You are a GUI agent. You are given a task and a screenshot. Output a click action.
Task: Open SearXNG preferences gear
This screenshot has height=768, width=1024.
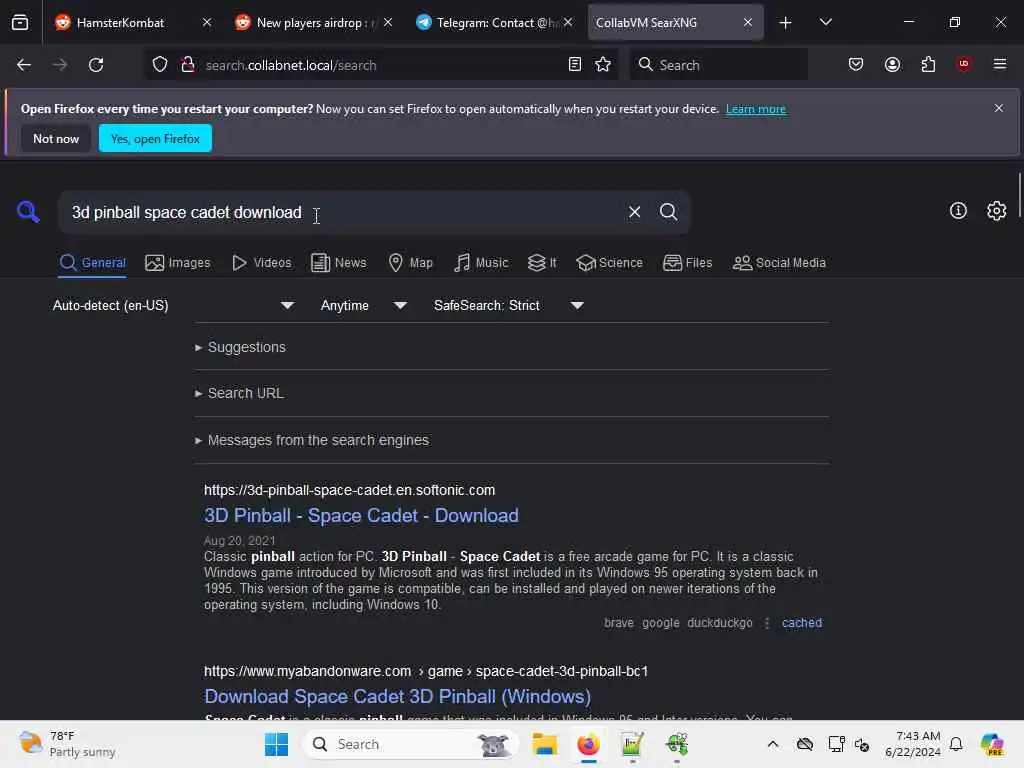(997, 210)
